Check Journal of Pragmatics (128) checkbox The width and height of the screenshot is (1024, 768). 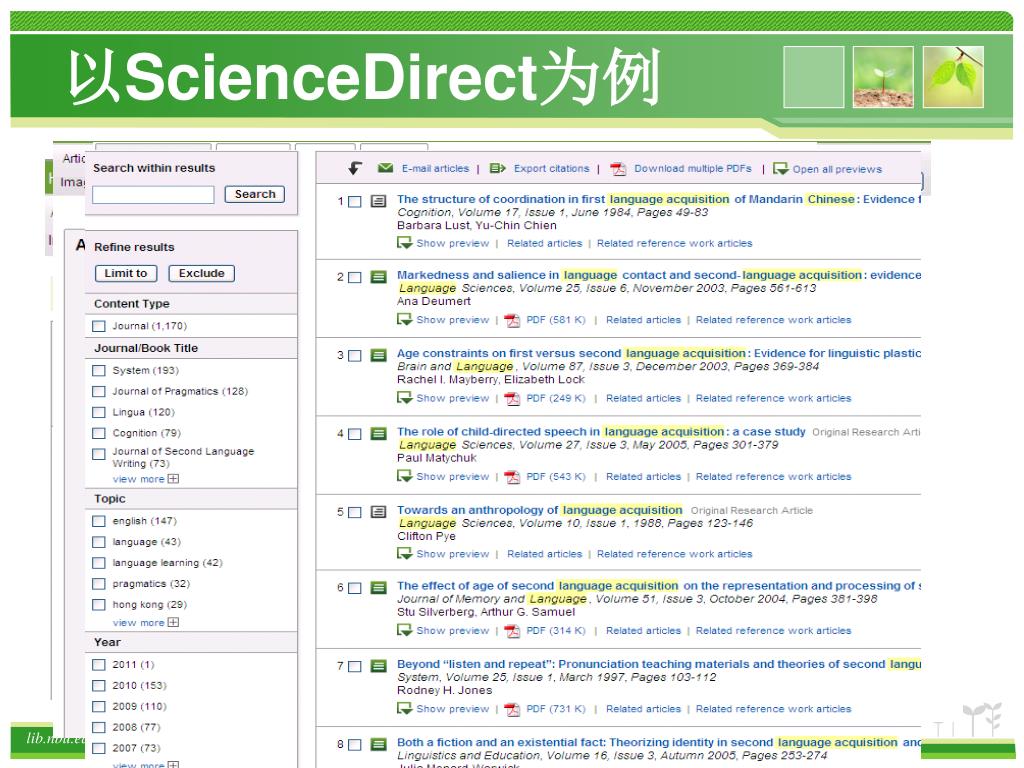pyautogui.click(x=99, y=391)
